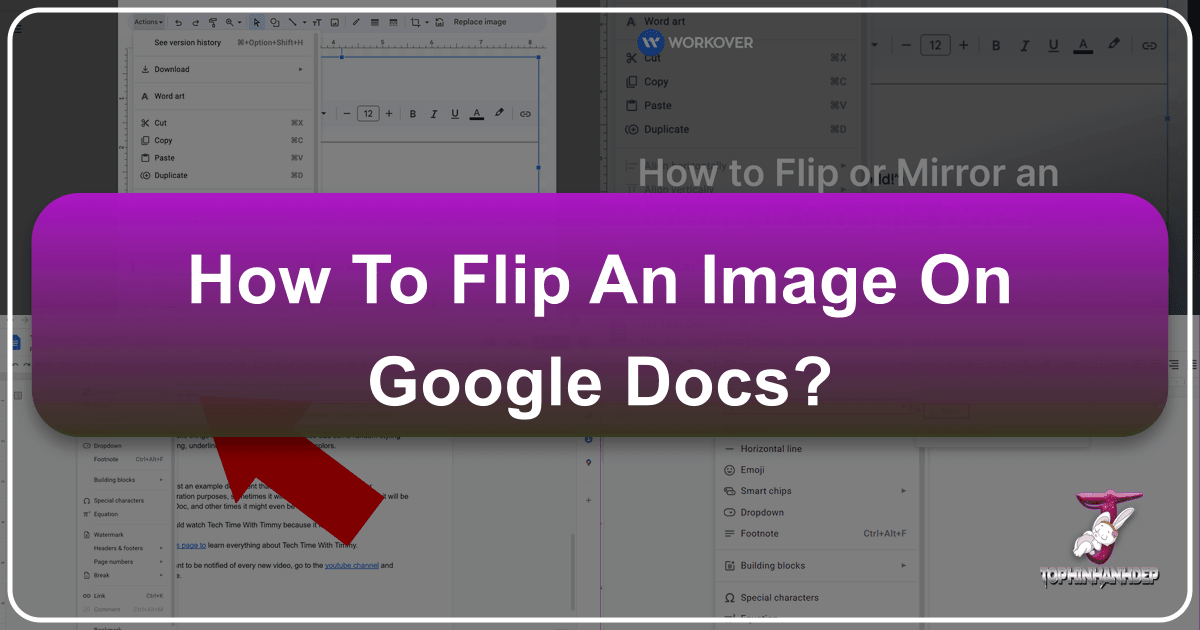Click the Replace image button

479,21
